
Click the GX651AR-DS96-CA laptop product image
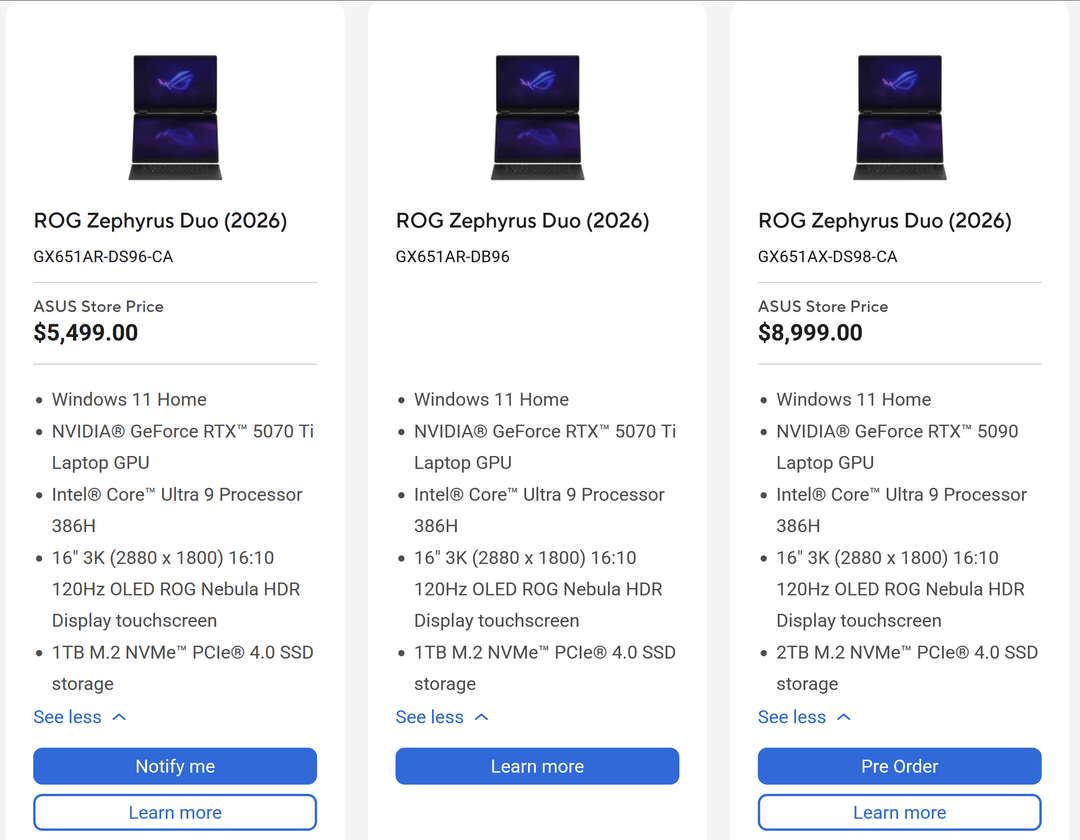(x=175, y=118)
